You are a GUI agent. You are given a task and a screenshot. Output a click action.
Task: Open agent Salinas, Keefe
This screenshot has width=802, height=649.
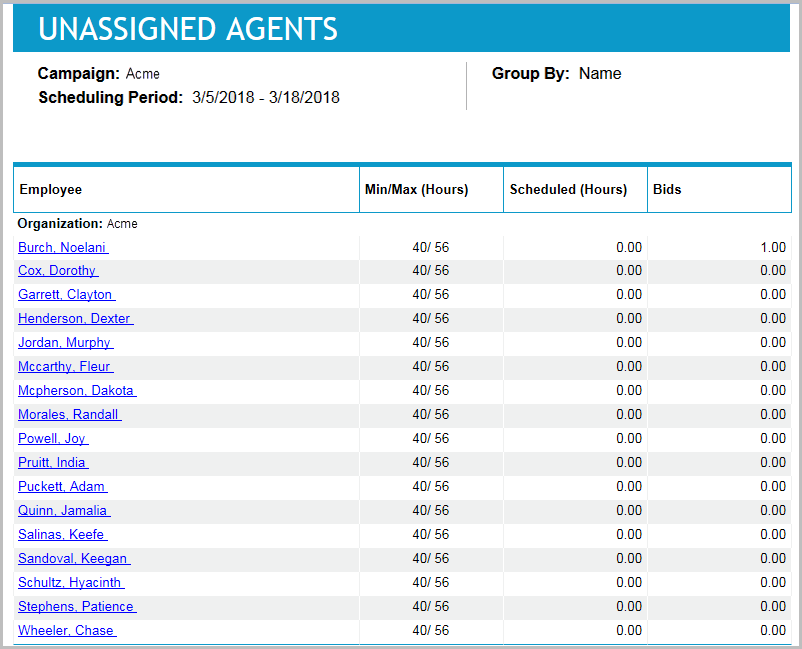coord(61,535)
